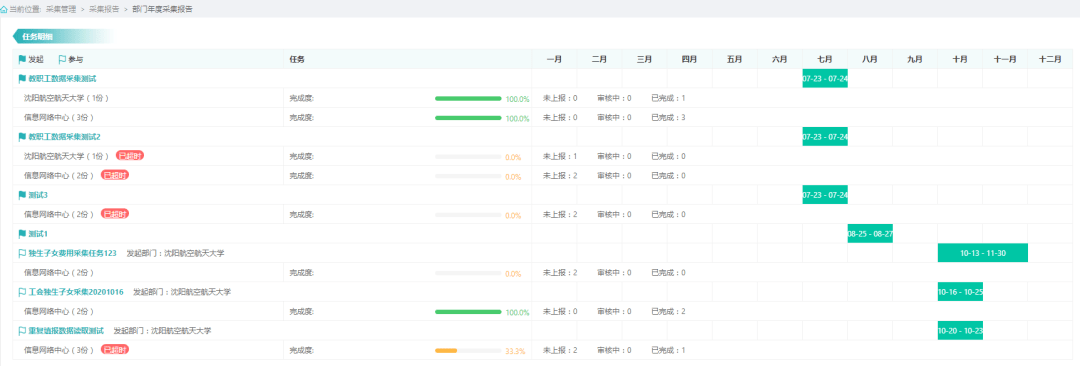Click outline flag of 重复填报数据读取测试
The height and width of the screenshot is (366, 1080).
(x=22, y=331)
